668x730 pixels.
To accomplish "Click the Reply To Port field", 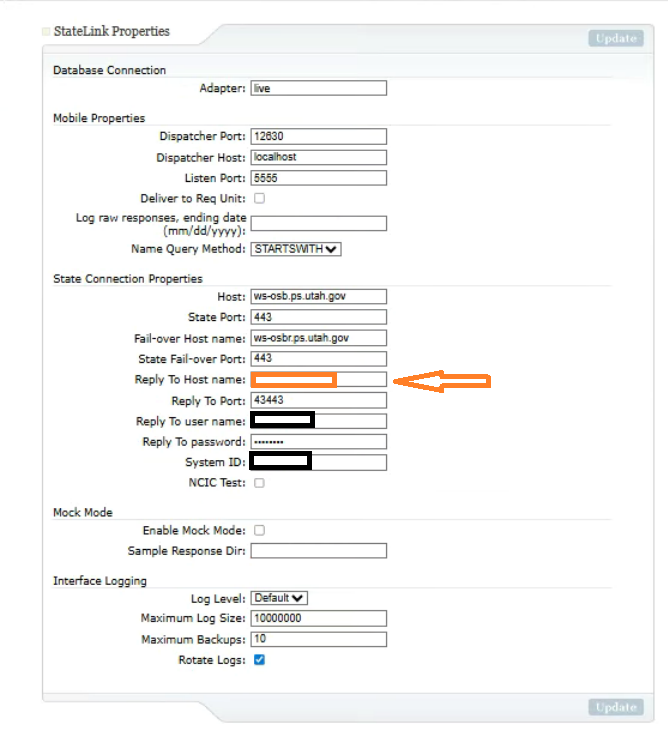I will click(x=318, y=400).
